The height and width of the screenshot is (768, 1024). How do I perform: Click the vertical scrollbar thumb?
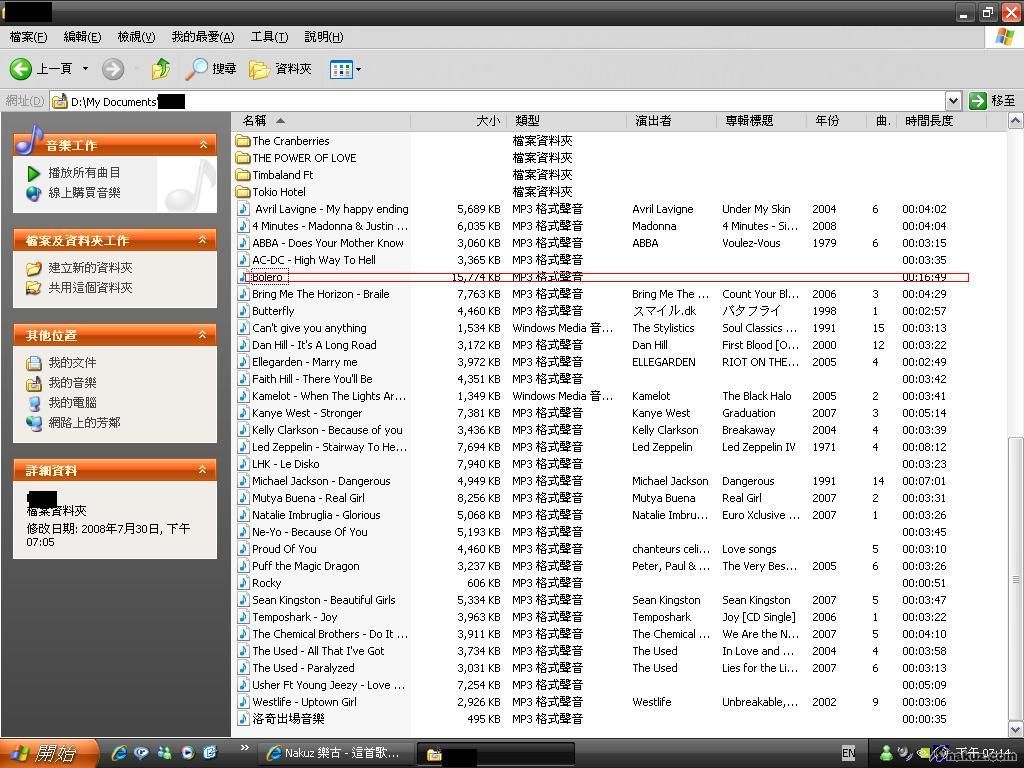[x=1016, y=578]
